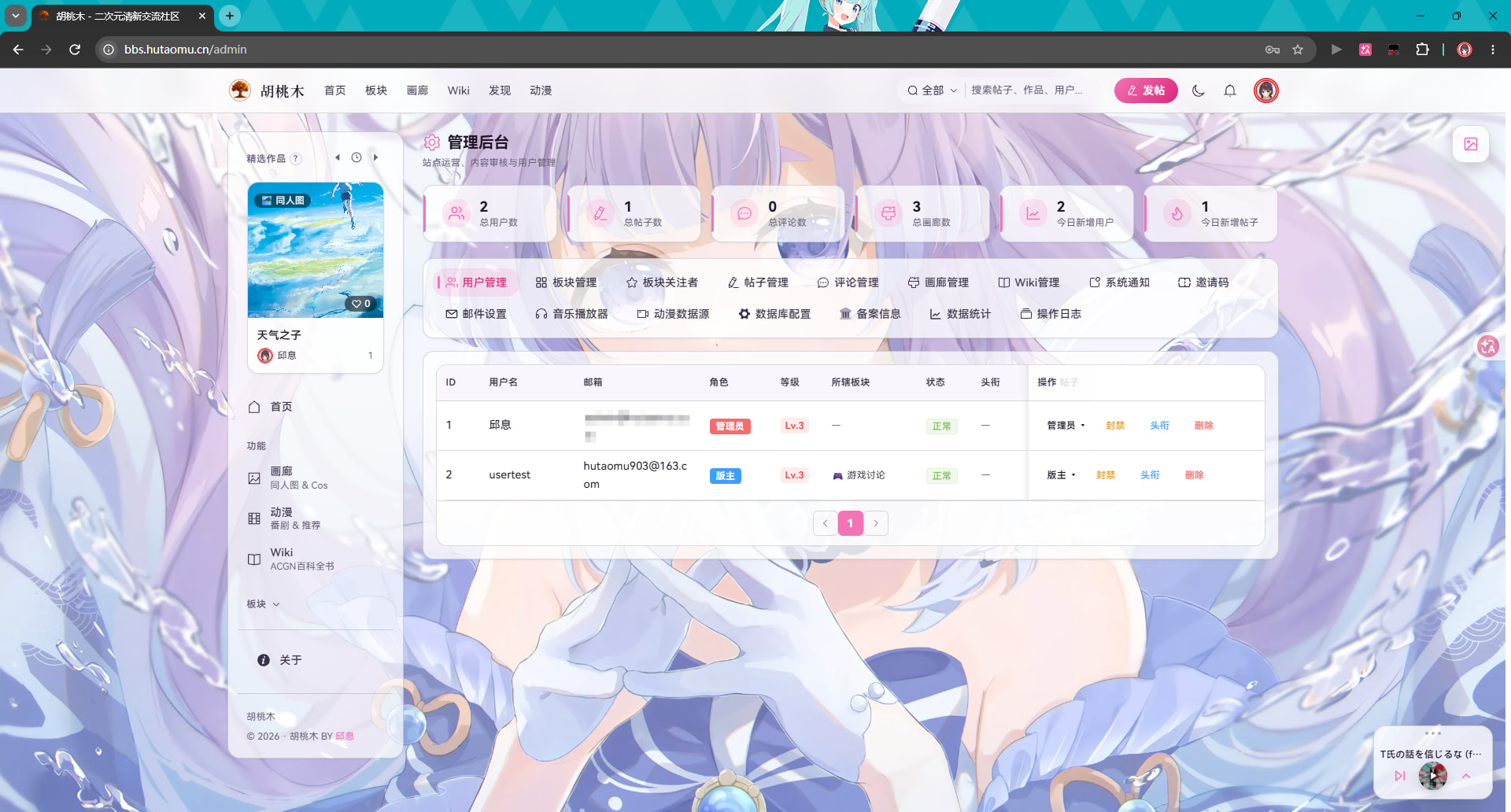Select the 用户管理 admin tab
1511x812 pixels.
pos(476,282)
